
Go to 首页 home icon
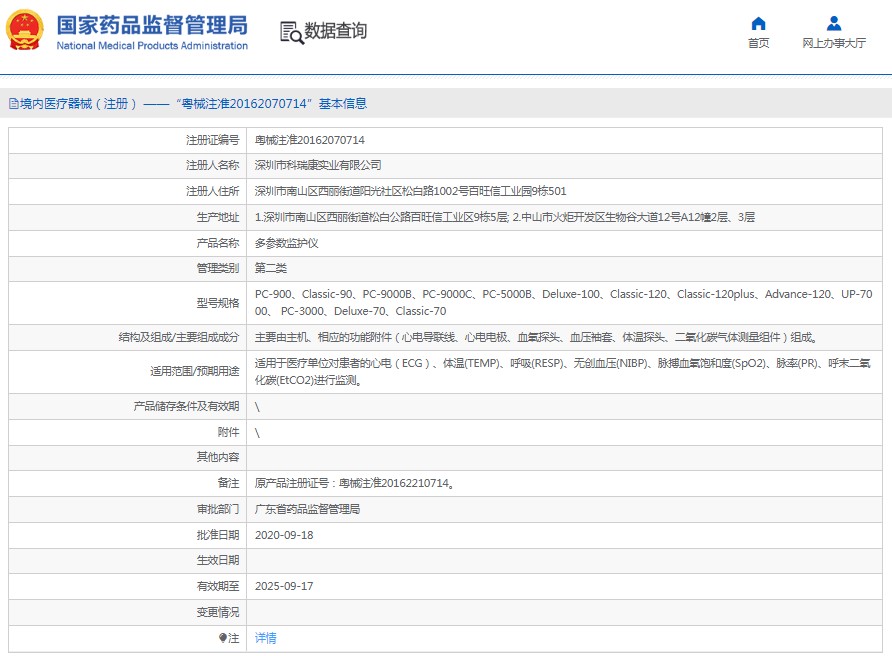click(758, 23)
